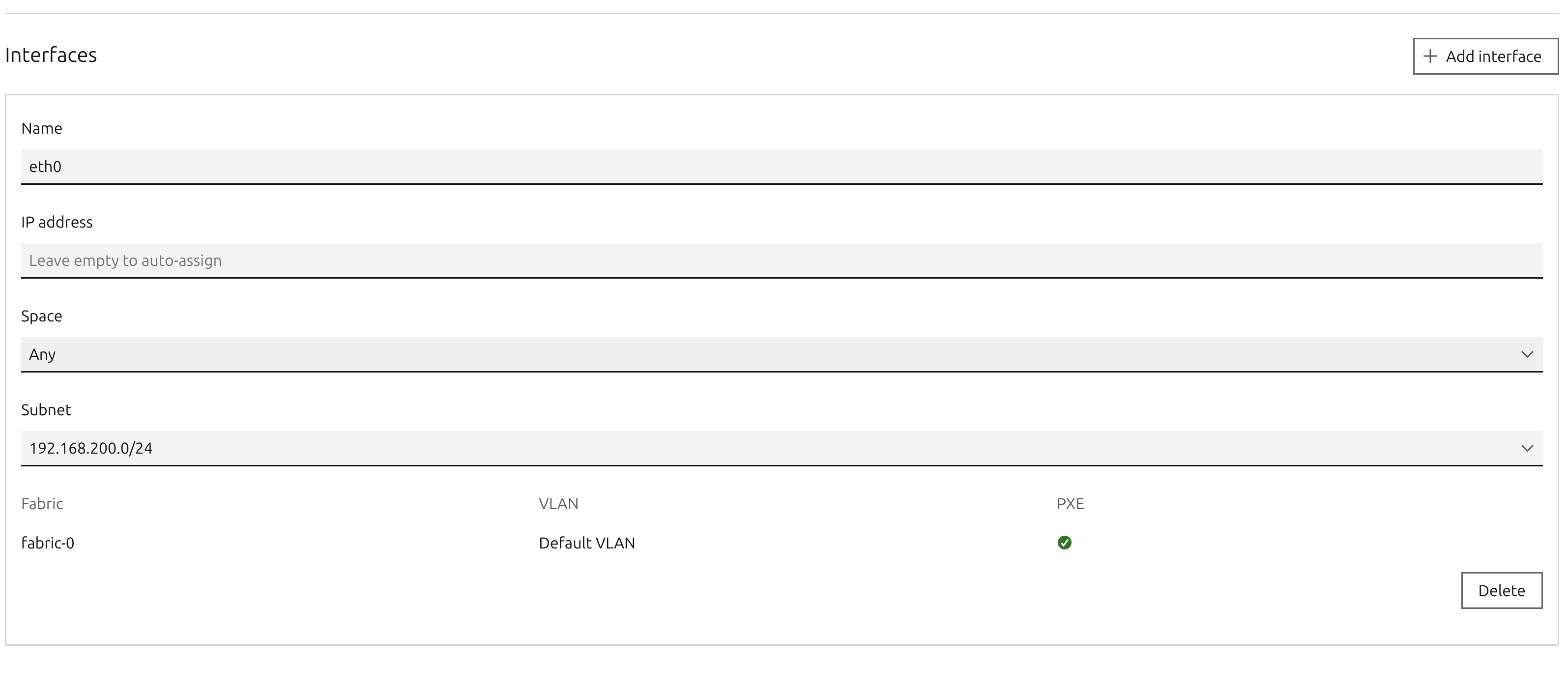Click the Subnet field label
This screenshot has height=690, width=1568.
click(x=46, y=410)
